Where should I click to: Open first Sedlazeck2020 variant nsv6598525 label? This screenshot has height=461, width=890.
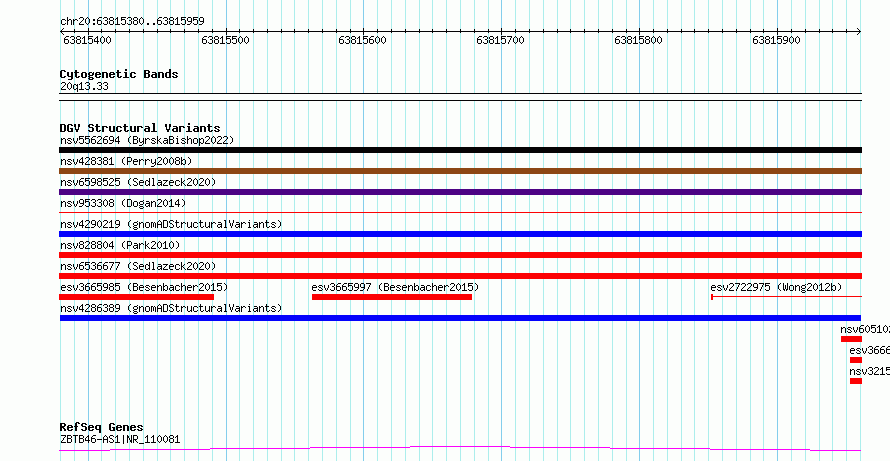[x=138, y=182]
